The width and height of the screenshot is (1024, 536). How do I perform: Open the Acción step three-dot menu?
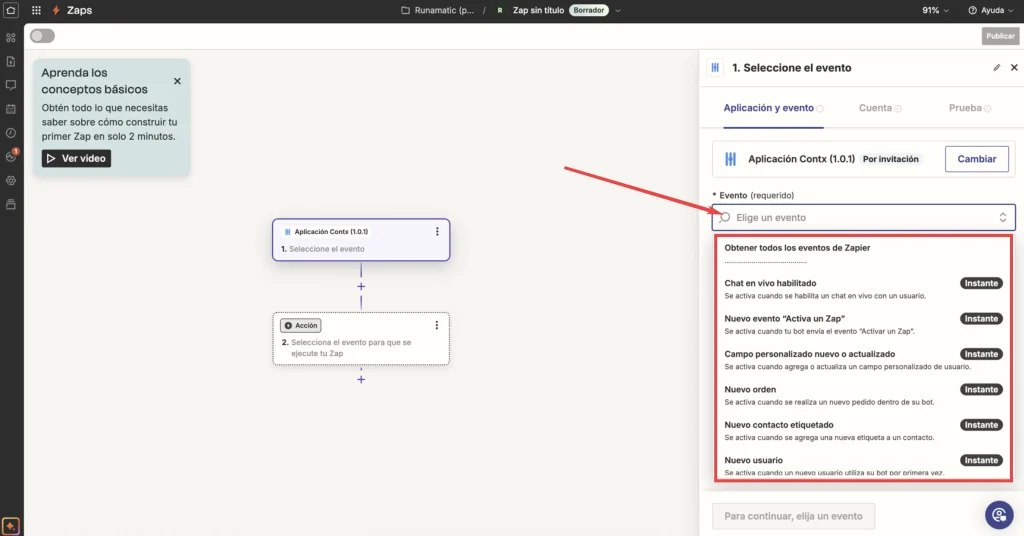tap(437, 325)
